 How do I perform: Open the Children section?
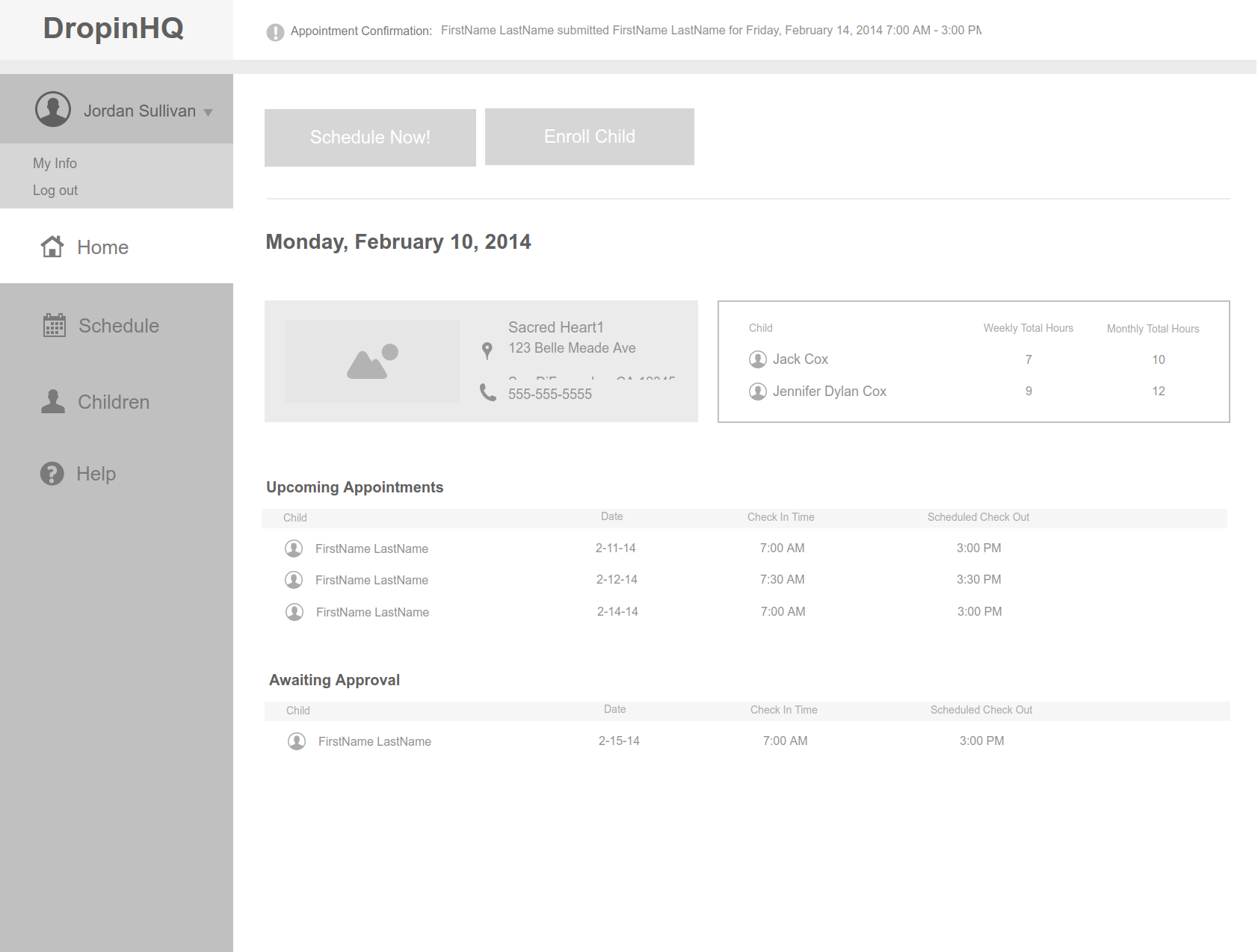(114, 402)
